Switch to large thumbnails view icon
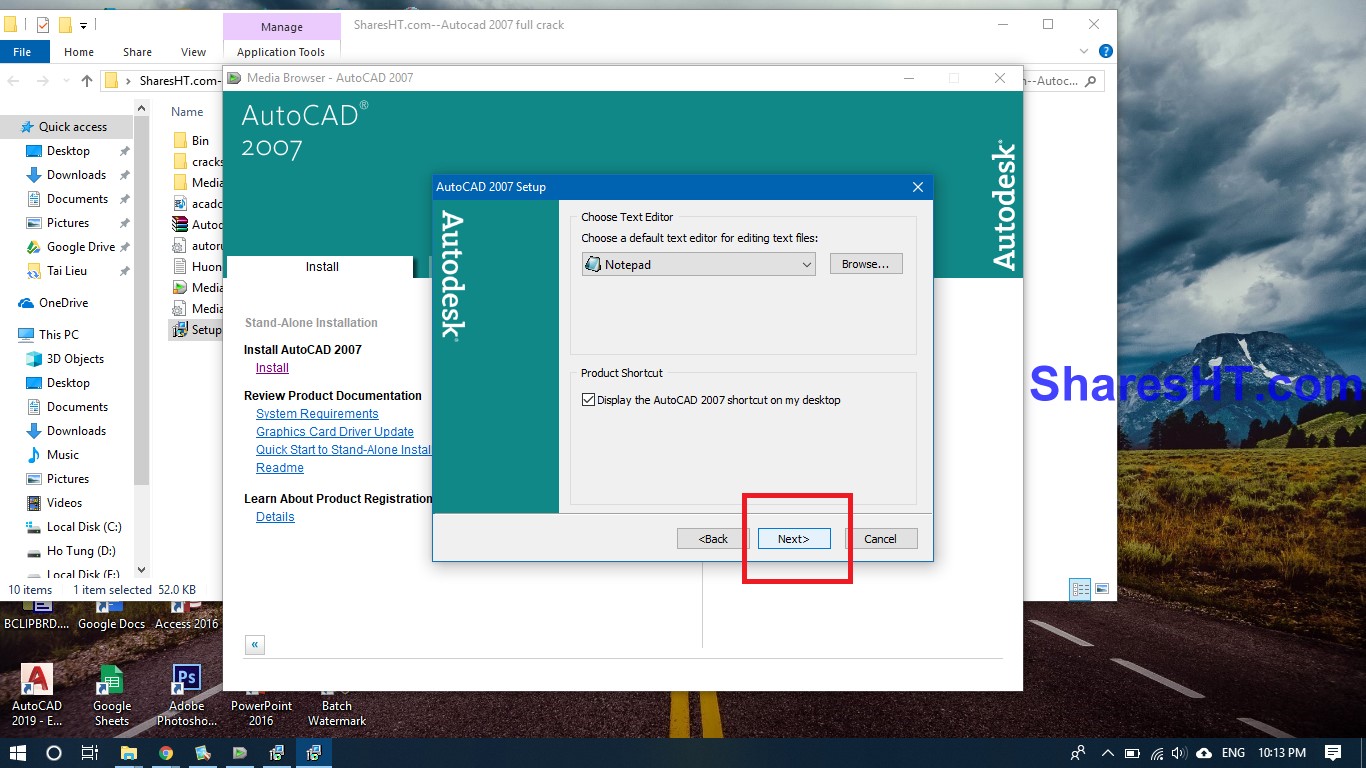The width and height of the screenshot is (1366, 768). pos(1102,589)
